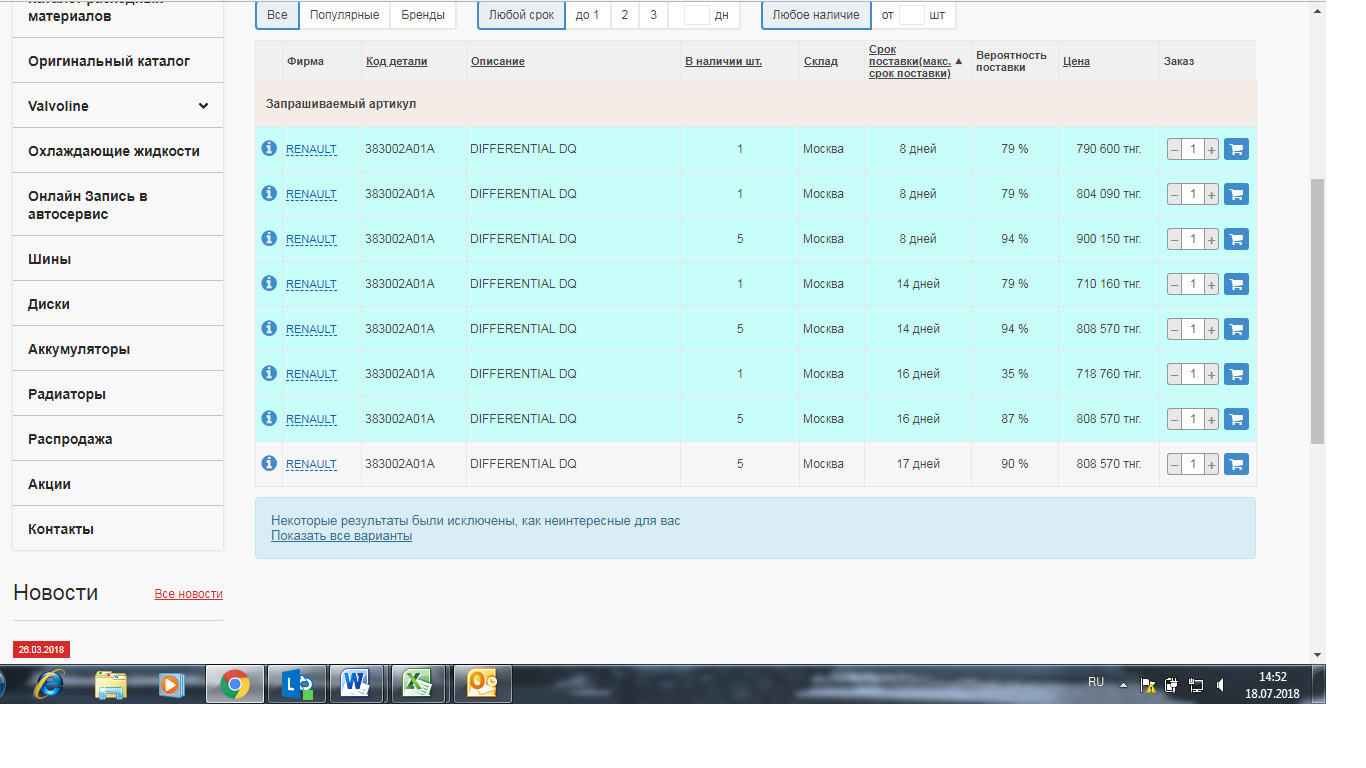The image size is (1366, 768).
Task: Open RENAULT link in 900 150 тнг. row
Action: pos(311,239)
